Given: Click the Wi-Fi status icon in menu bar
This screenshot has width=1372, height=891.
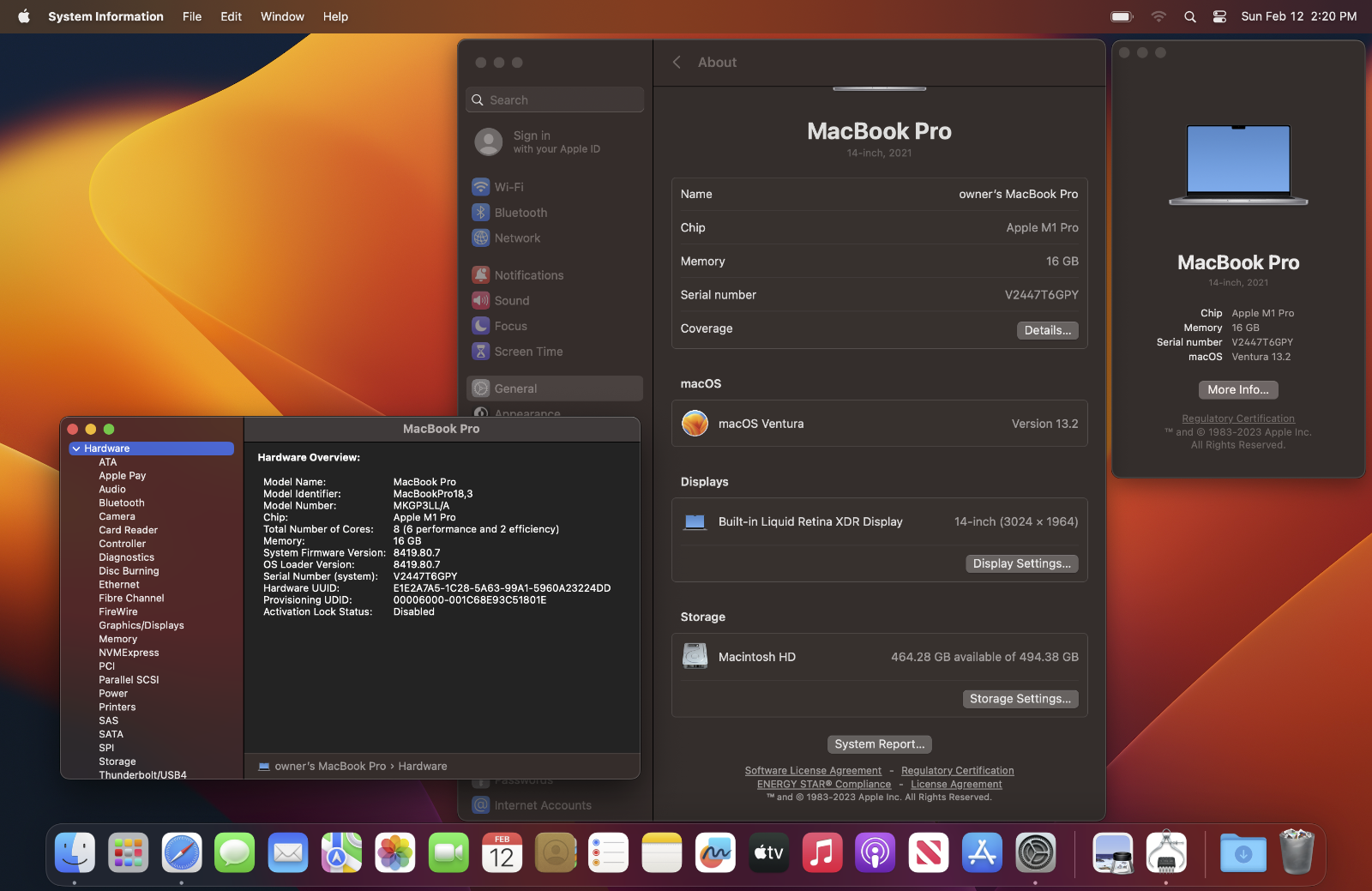Looking at the screenshot, I should 1158,16.
